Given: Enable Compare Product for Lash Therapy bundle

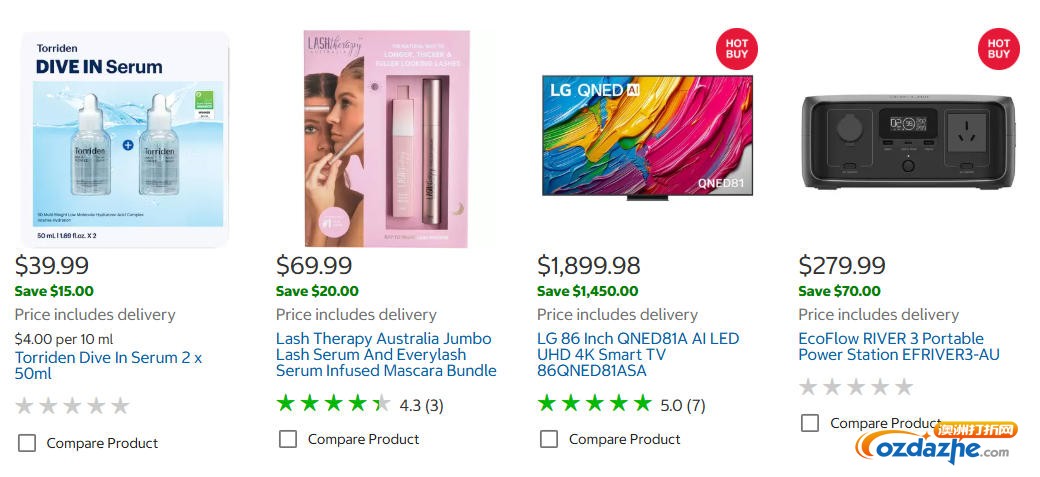Looking at the screenshot, I should [288, 439].
